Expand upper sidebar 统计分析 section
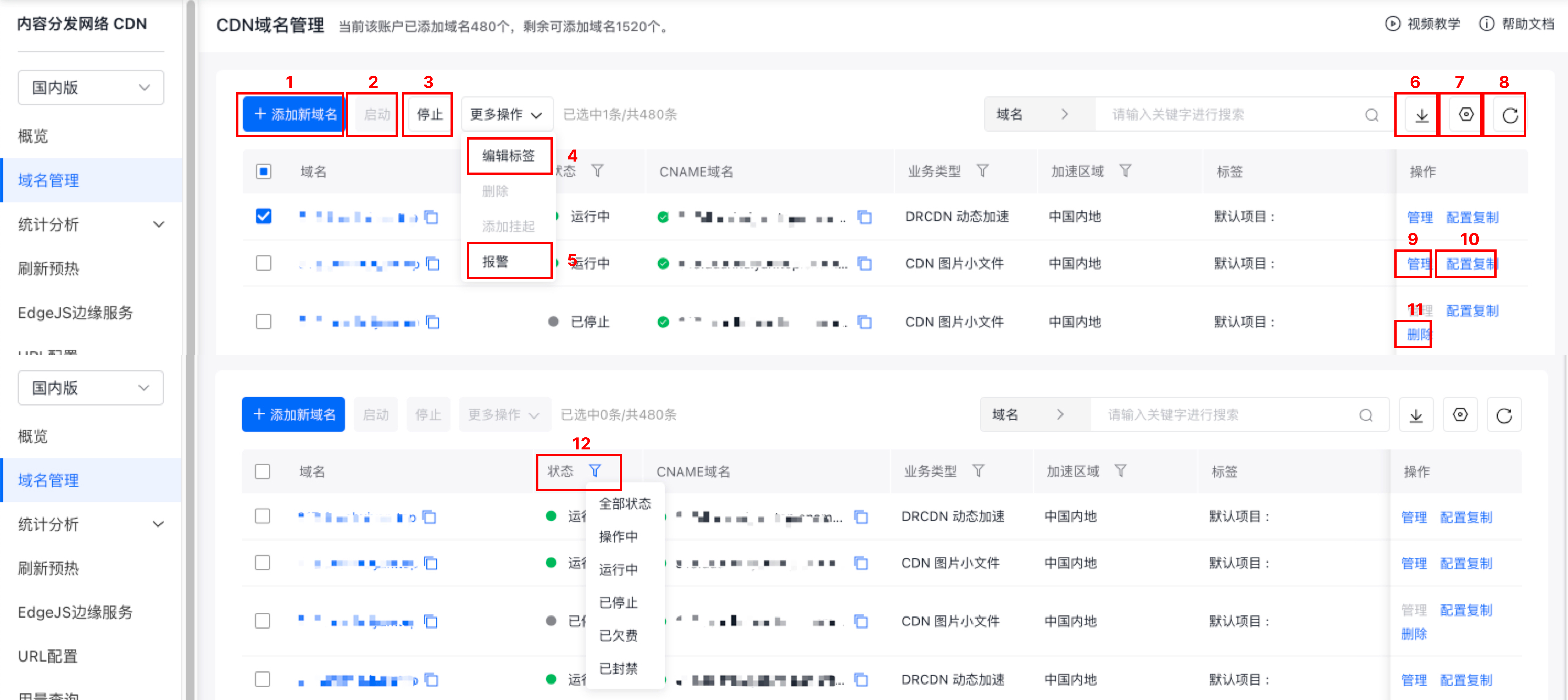The height and width of the screenshot is (700, 1568). coord(91,225)
